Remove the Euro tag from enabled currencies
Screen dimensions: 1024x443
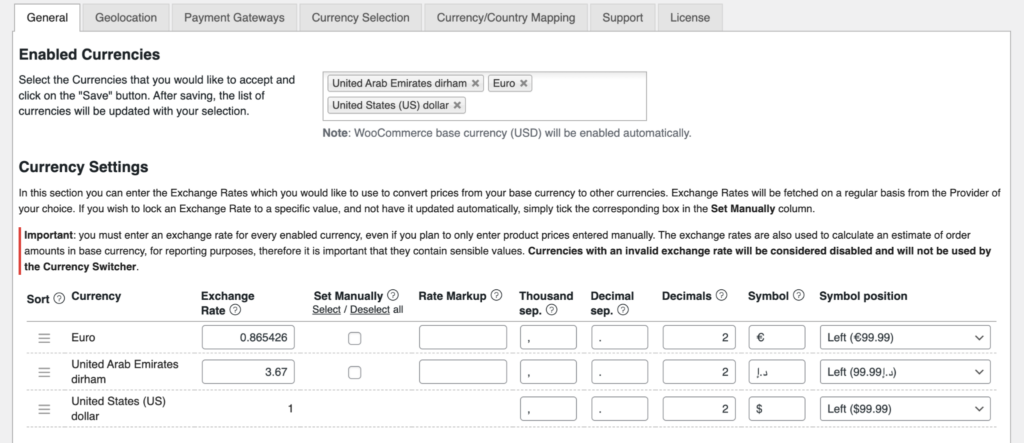pos(524,84)
